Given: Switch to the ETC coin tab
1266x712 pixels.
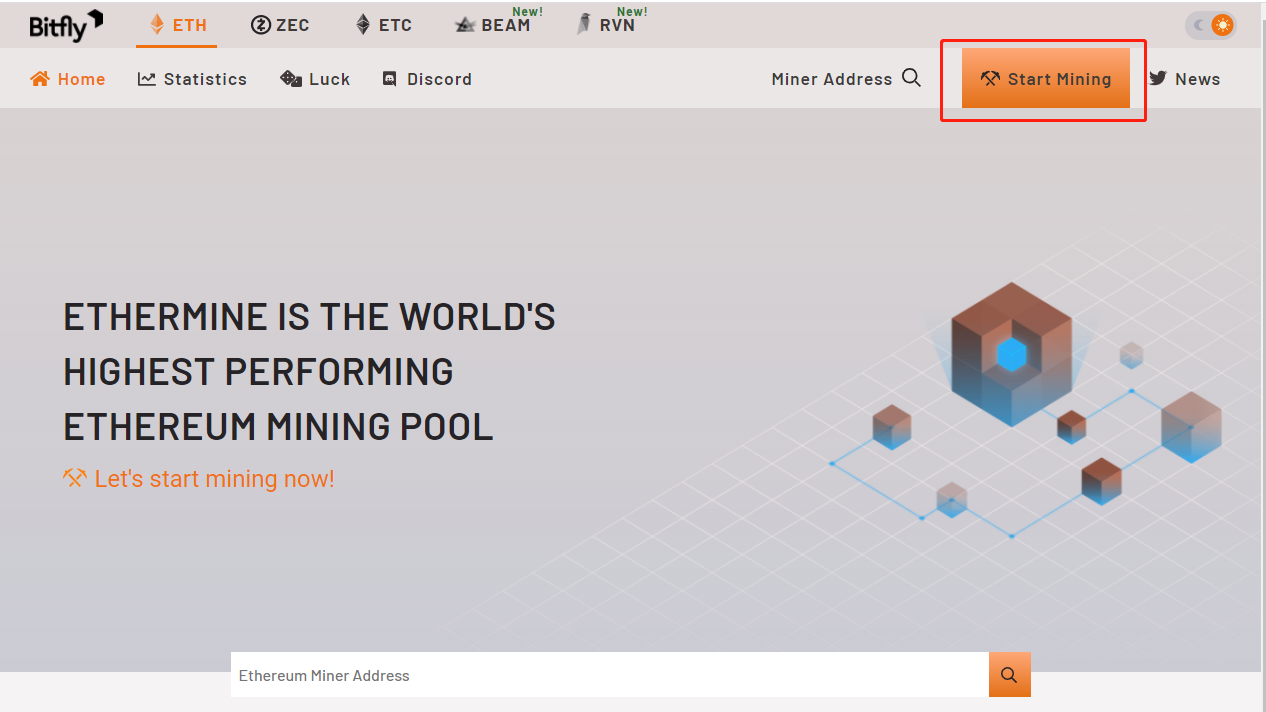Looking at the screenshot, I should [384, 25].
